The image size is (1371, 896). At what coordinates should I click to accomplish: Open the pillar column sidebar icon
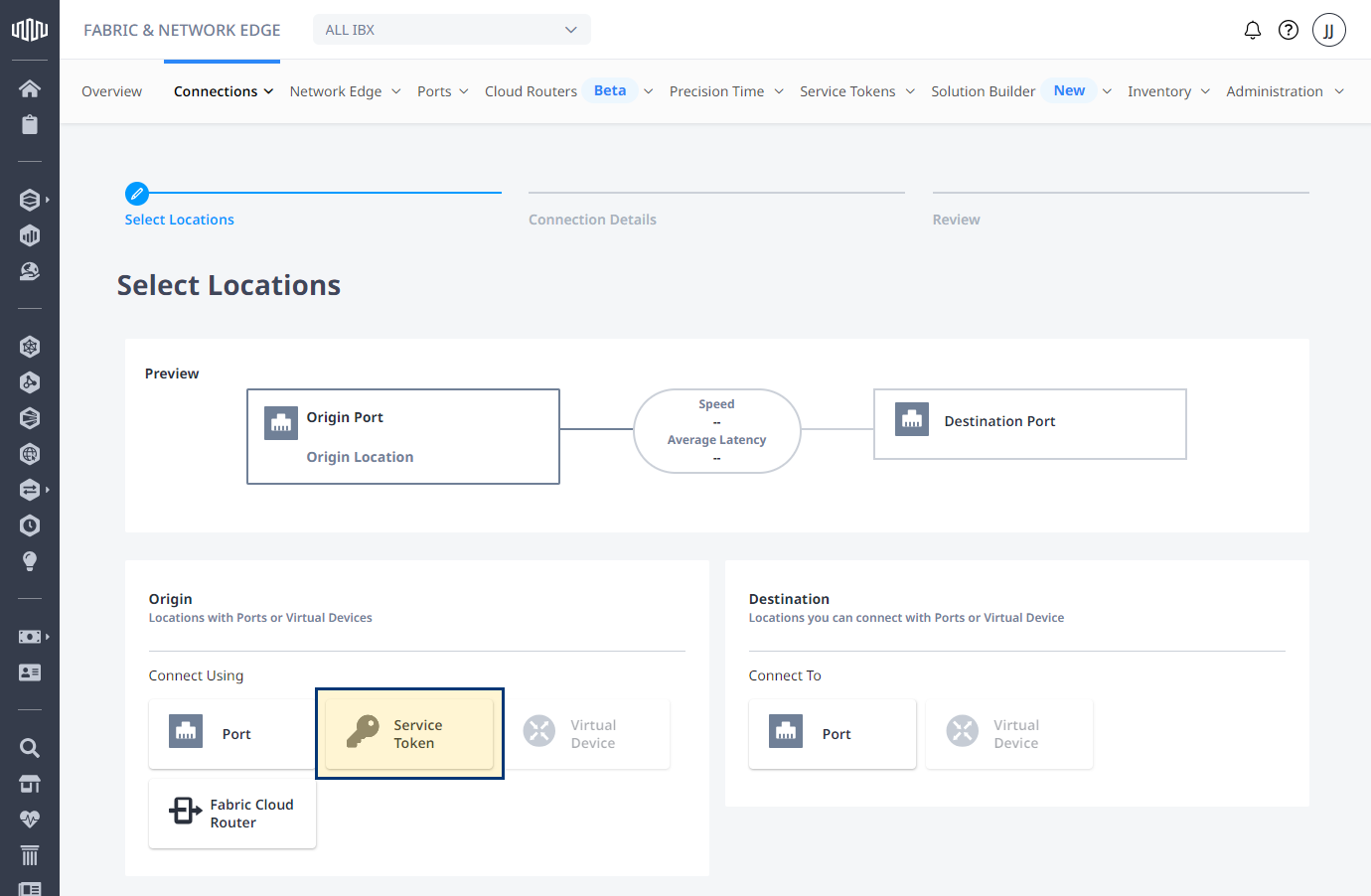[30, 855]
